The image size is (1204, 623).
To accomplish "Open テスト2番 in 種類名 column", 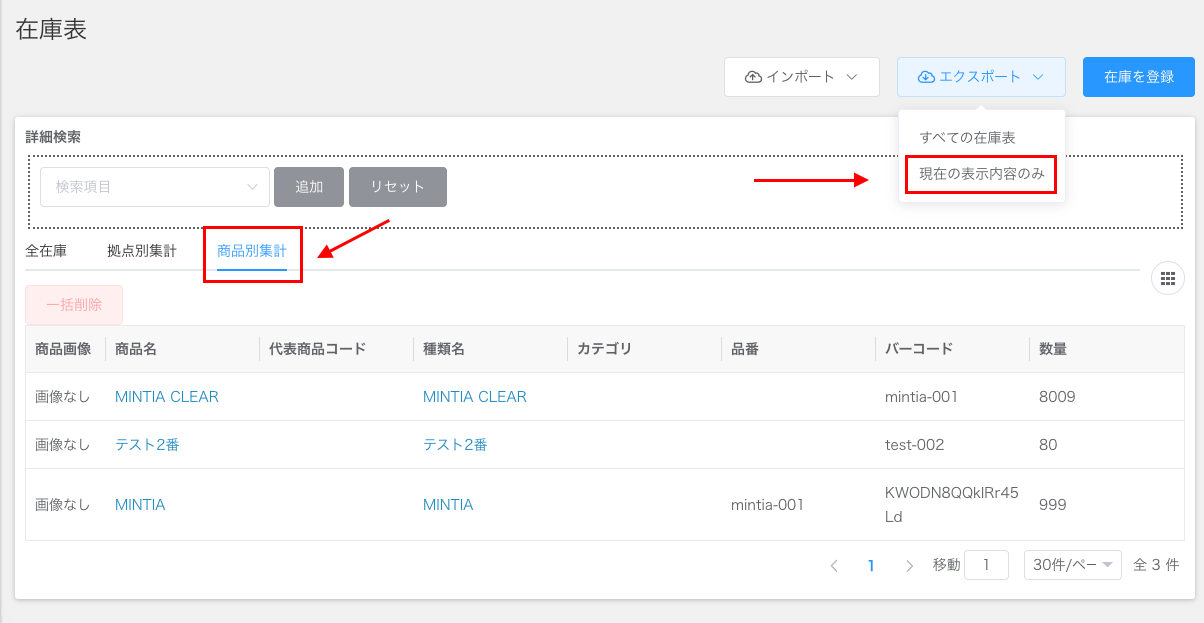I will click(x=455, y=445).
